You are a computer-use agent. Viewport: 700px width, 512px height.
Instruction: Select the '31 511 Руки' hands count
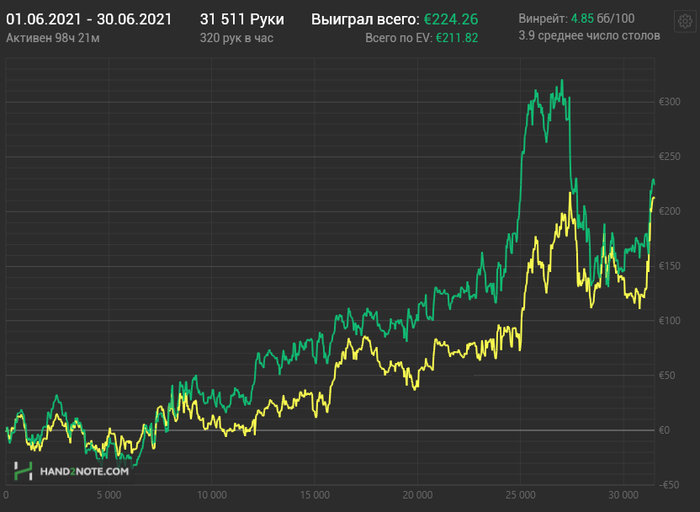point(242,19)
